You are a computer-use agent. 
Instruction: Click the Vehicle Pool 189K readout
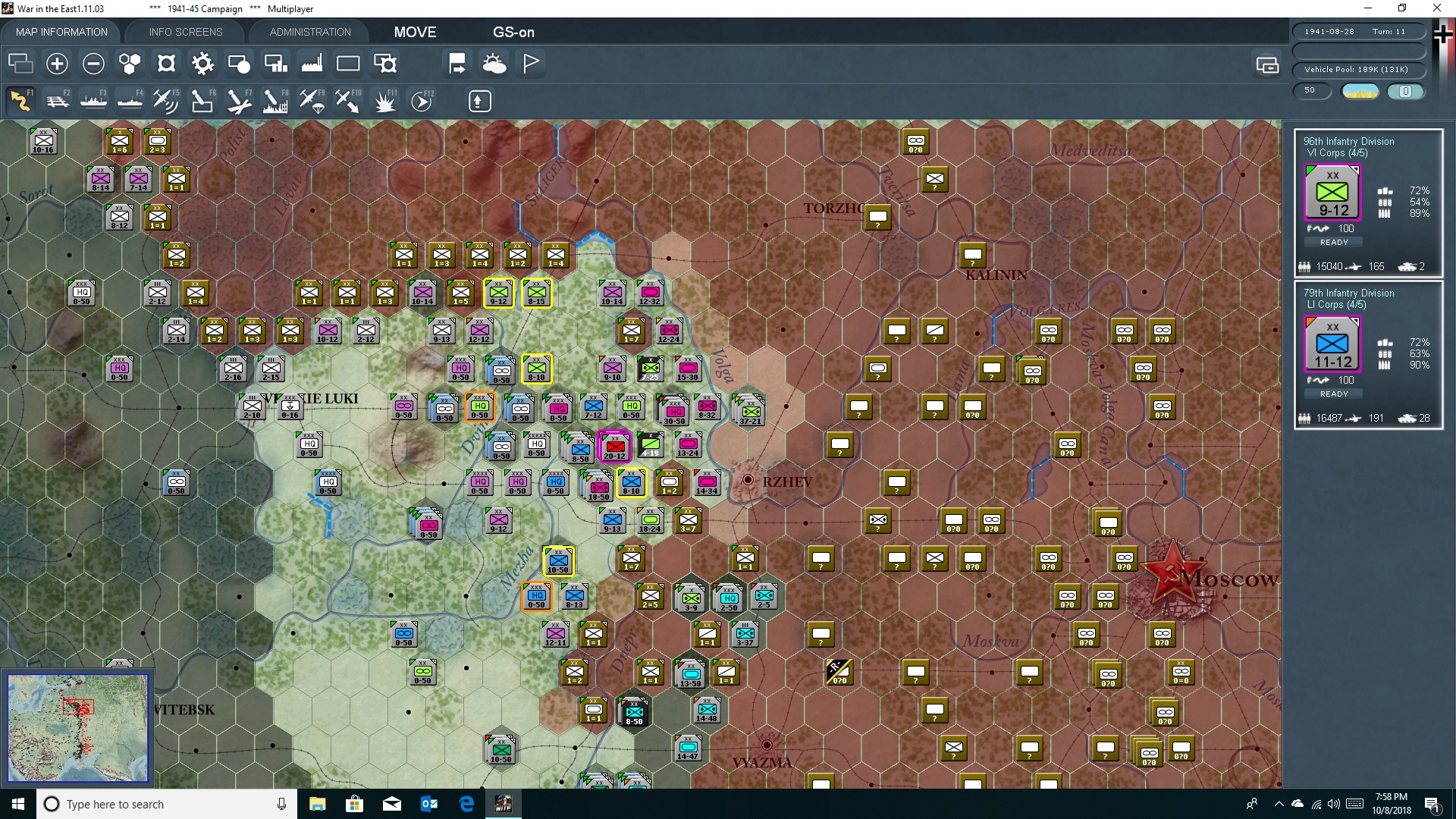click(x=1358, y=69)
